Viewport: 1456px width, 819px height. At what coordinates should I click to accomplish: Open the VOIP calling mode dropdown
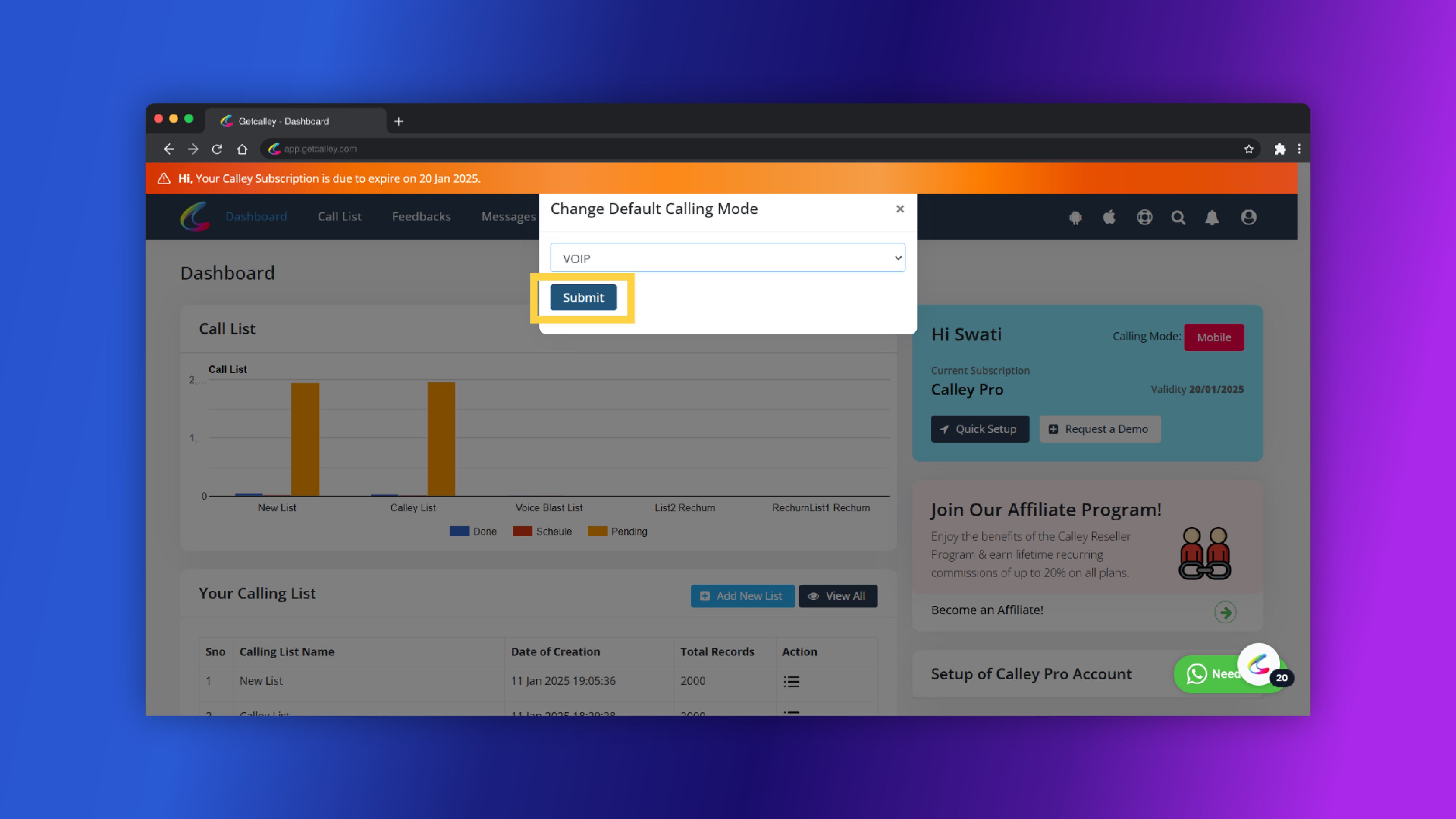[x=727, y=258]
